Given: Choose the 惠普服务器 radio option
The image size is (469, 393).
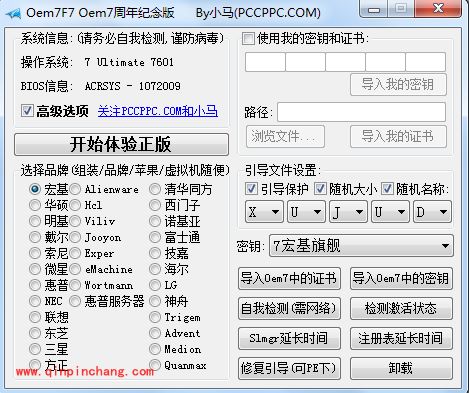Looking at the screenshot, I should coord(75,301).
